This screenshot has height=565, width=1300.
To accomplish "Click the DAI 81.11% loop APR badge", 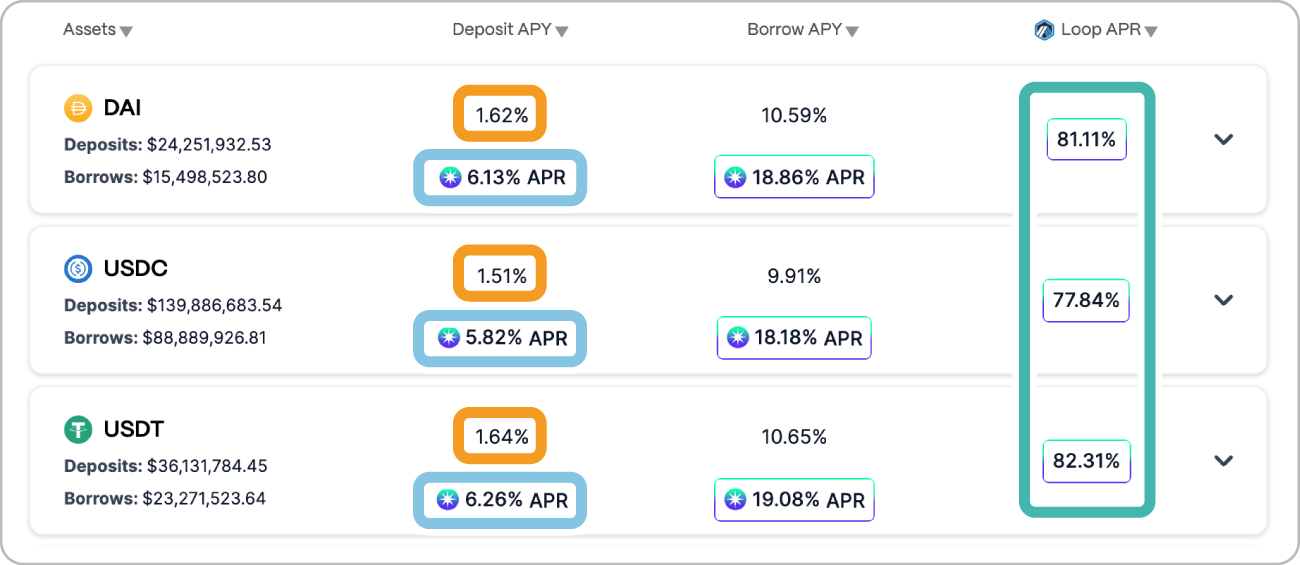I will [1087, 140].
